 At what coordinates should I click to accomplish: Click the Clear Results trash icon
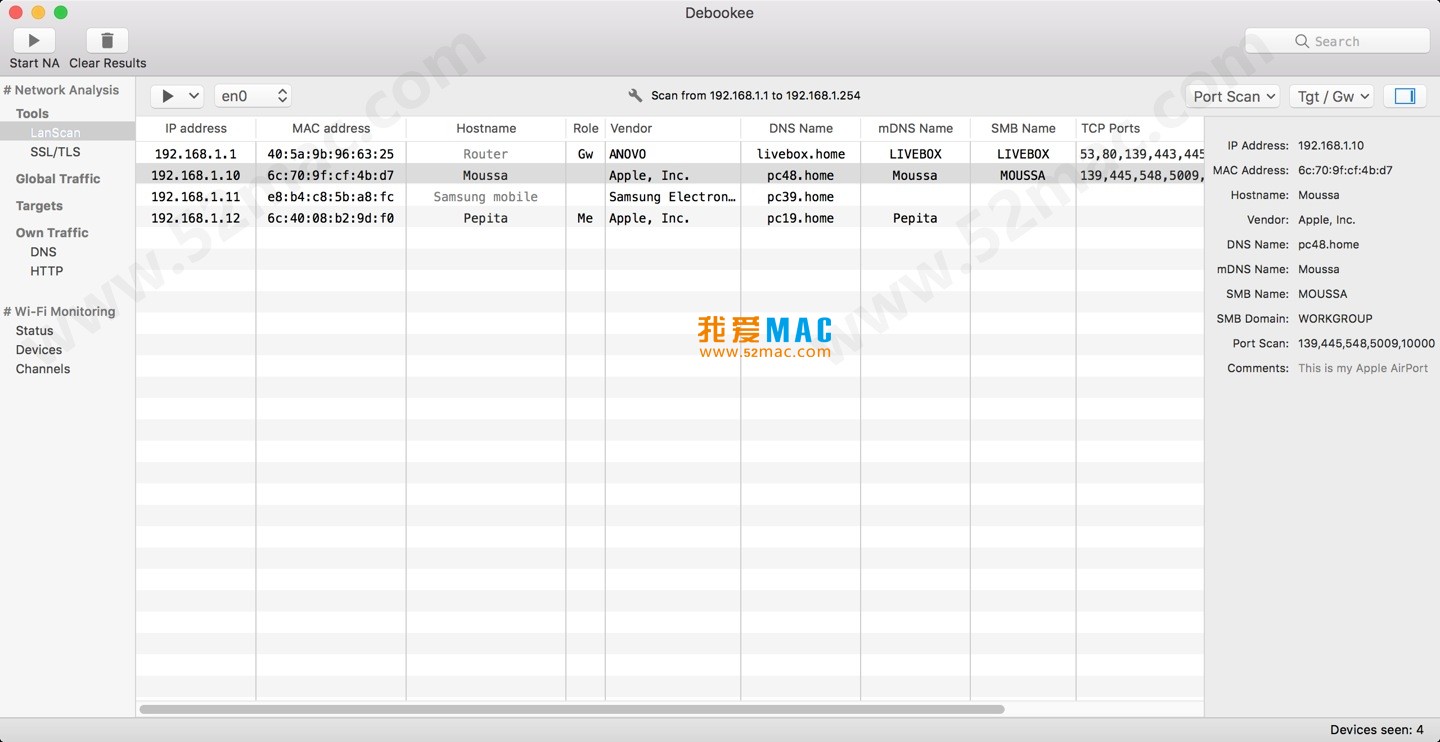click(107, 40)
